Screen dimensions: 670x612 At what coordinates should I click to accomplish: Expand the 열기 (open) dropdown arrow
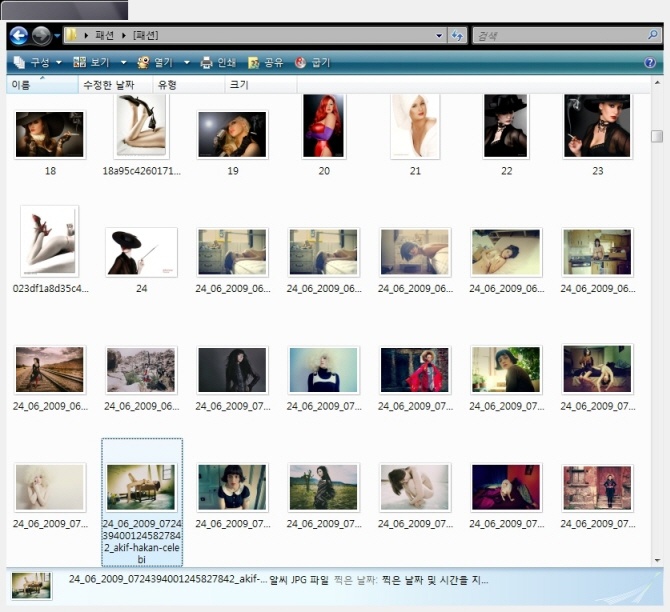(x=182, y=62)
